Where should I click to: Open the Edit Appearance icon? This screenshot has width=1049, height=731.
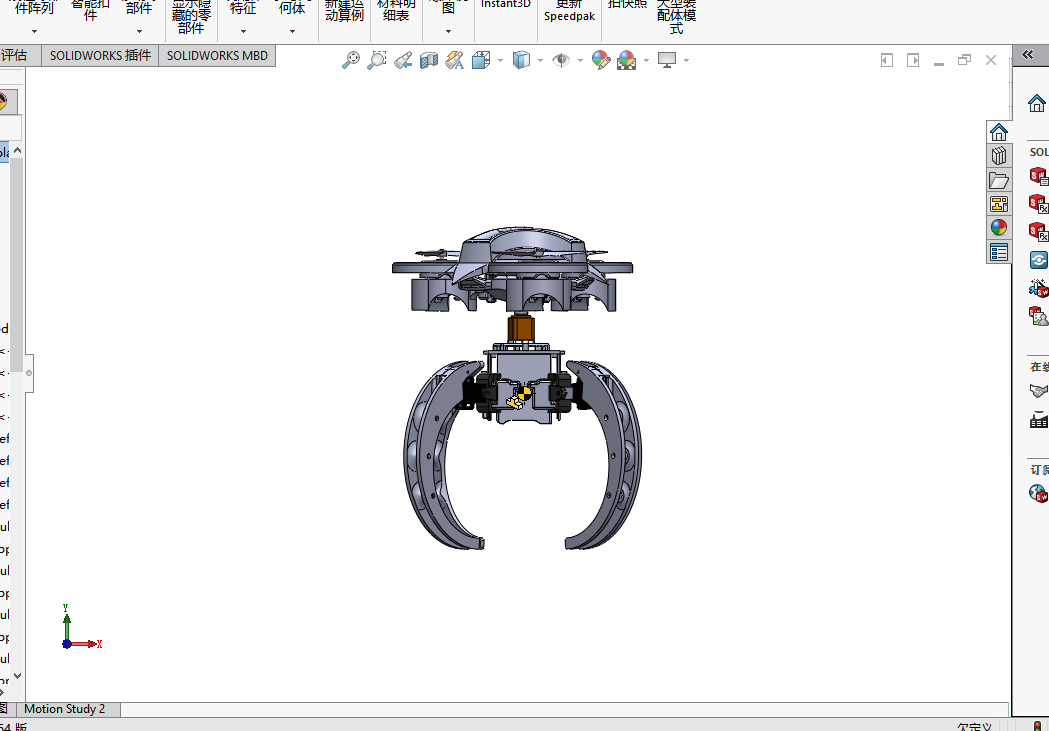(601, 60)
